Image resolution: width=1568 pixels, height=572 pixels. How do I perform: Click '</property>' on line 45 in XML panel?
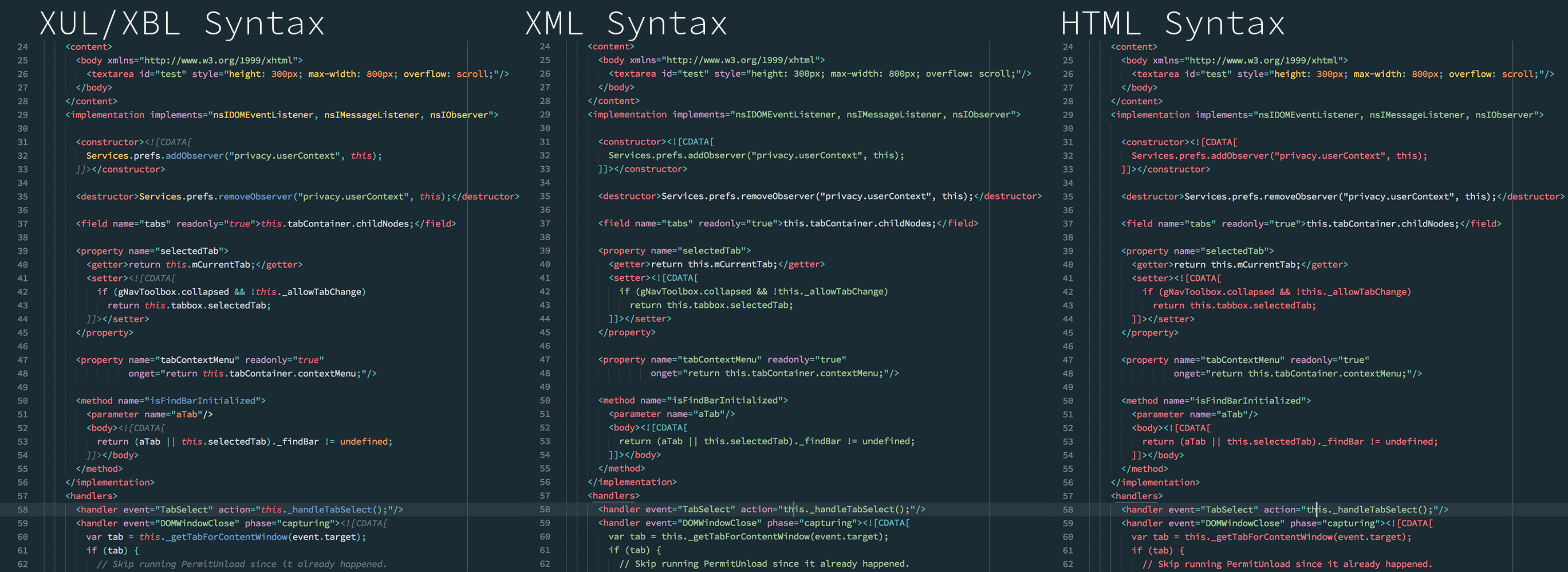pos(627,332)
